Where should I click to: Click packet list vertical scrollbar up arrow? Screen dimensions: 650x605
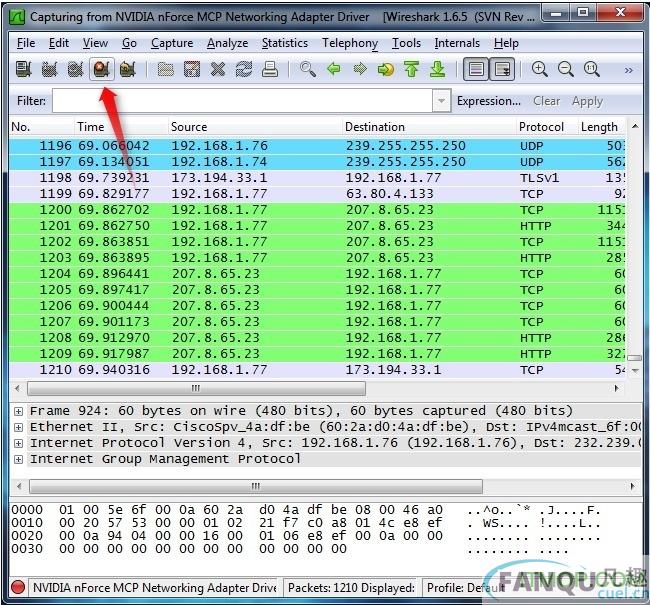[x=635, y=126]
